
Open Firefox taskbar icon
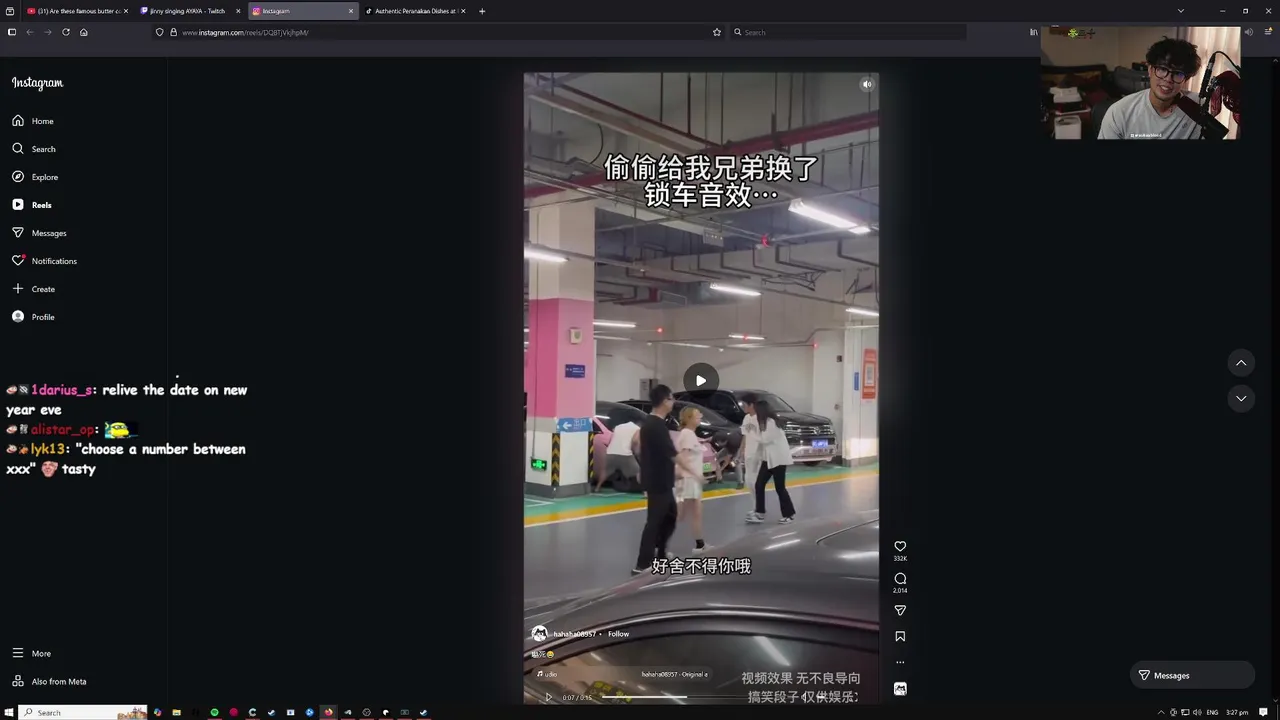(x=328, y=712)
